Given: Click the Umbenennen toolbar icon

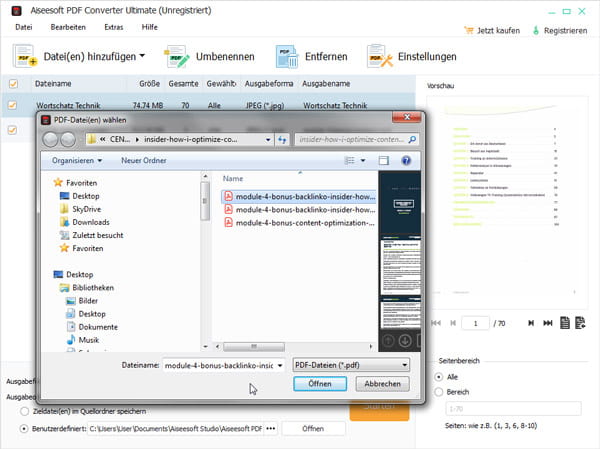Looking at the screenshot, I should (177, 56).
